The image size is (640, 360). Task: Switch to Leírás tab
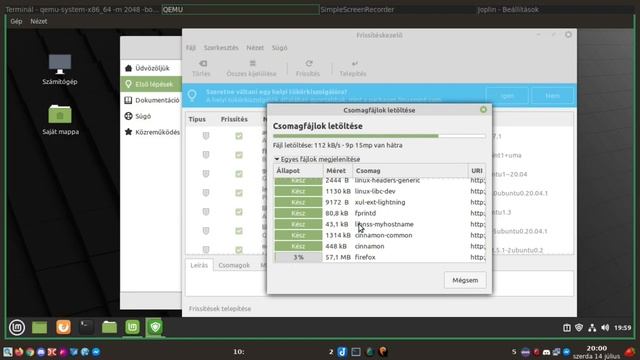tap(199, 265)
